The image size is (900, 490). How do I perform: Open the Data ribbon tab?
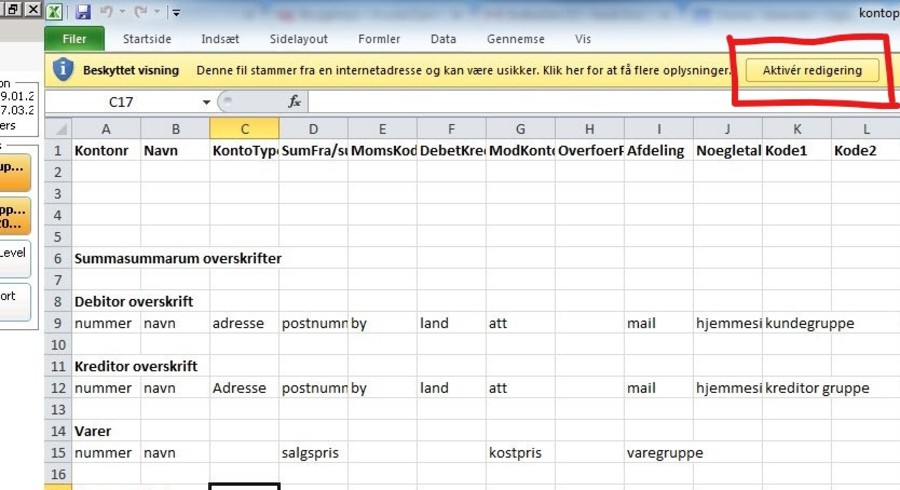point(443,39)
